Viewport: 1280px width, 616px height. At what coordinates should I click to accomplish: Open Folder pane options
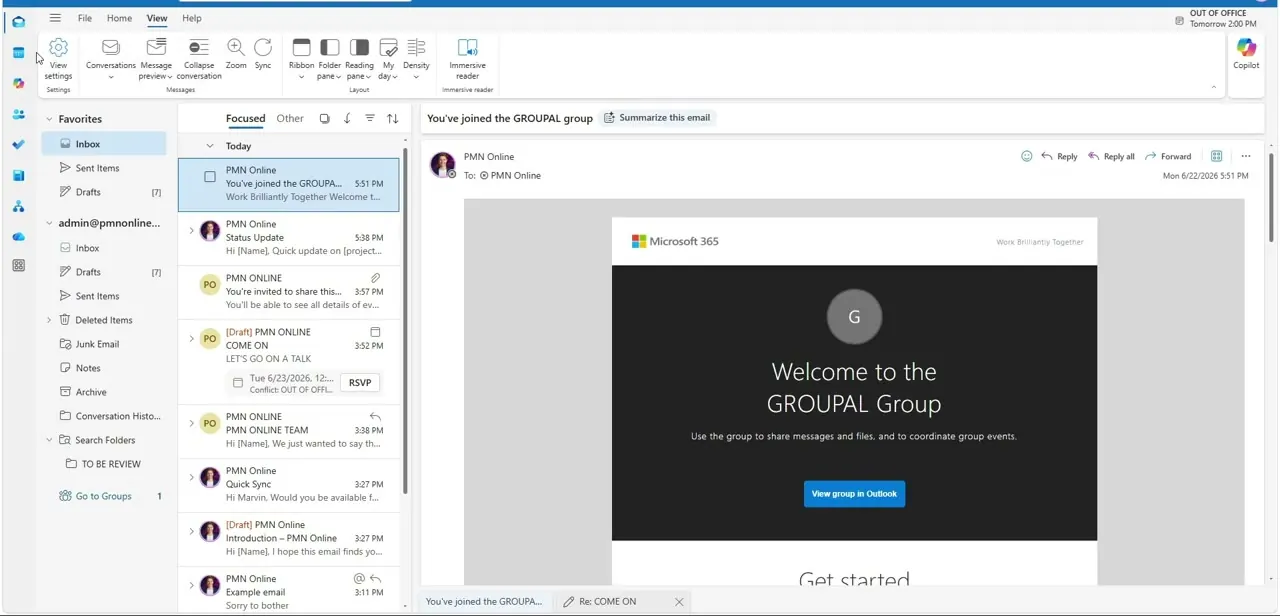click(x=329, y=59)
